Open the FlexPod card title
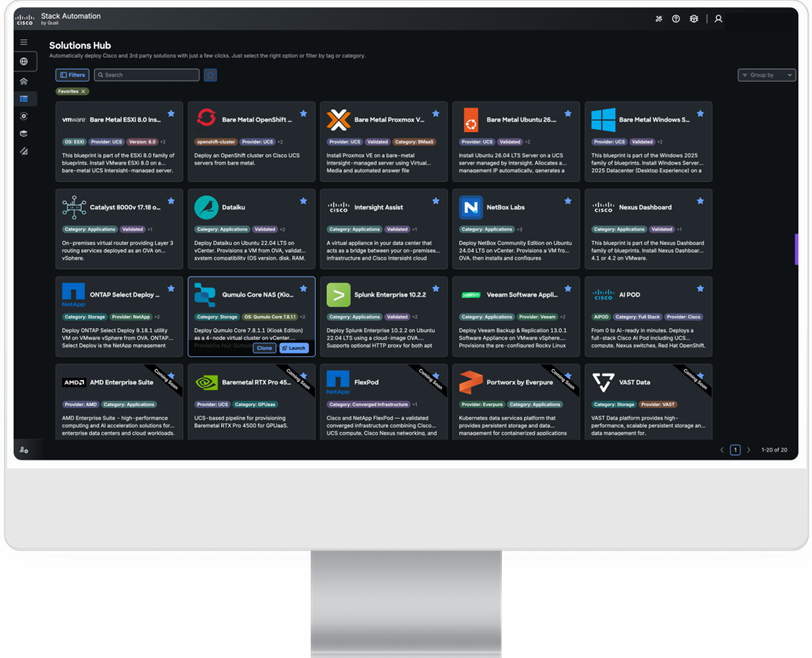The width and height of the screenshot is (812, 658). (x=367, y=382)
